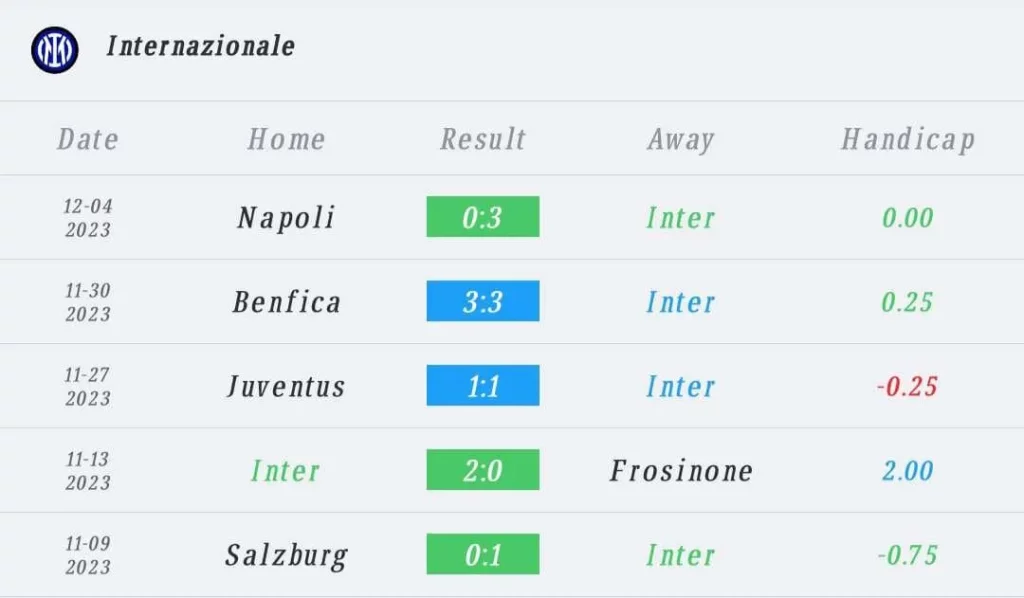
Task: Open the Internazionale team title
Action: tap(200, 46)
